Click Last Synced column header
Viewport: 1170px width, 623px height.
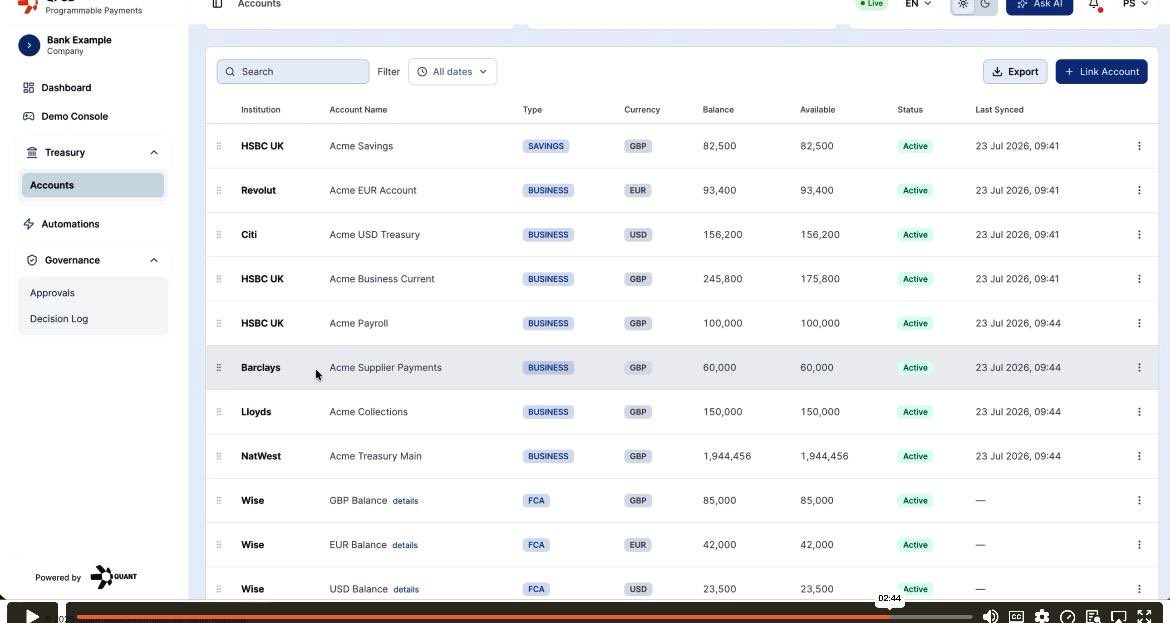click(x=999, y=110)
